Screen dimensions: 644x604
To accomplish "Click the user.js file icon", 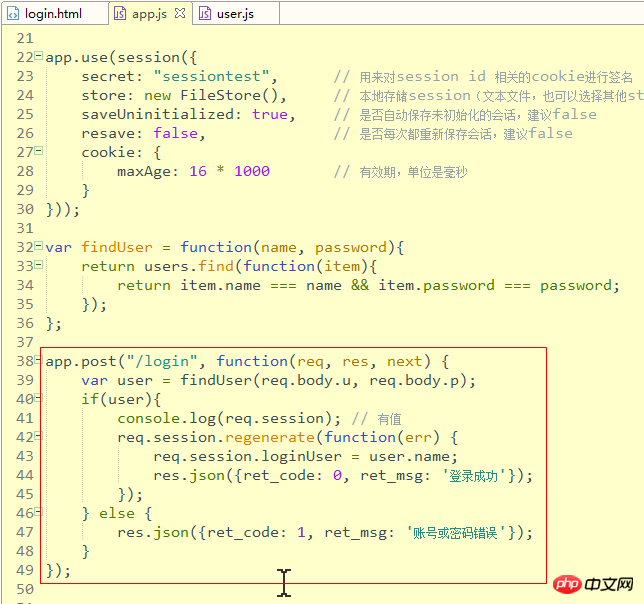I will (205, 14).
